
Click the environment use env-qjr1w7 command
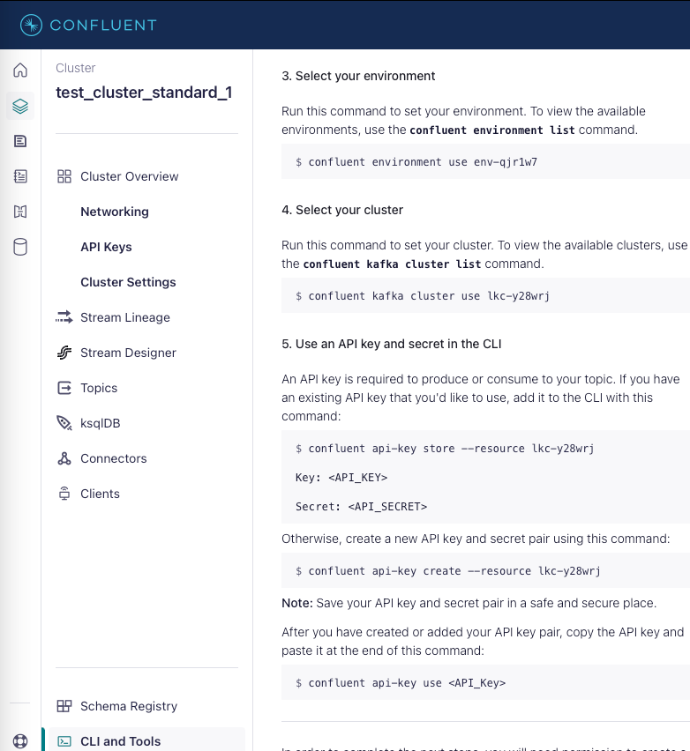click(x=416, y=162)
